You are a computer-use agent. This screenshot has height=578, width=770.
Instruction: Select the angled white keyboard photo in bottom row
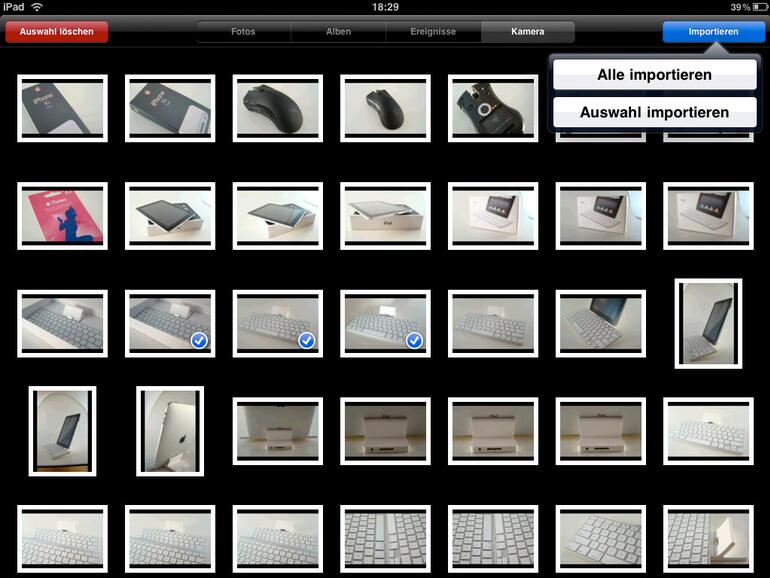coord(601,539)
